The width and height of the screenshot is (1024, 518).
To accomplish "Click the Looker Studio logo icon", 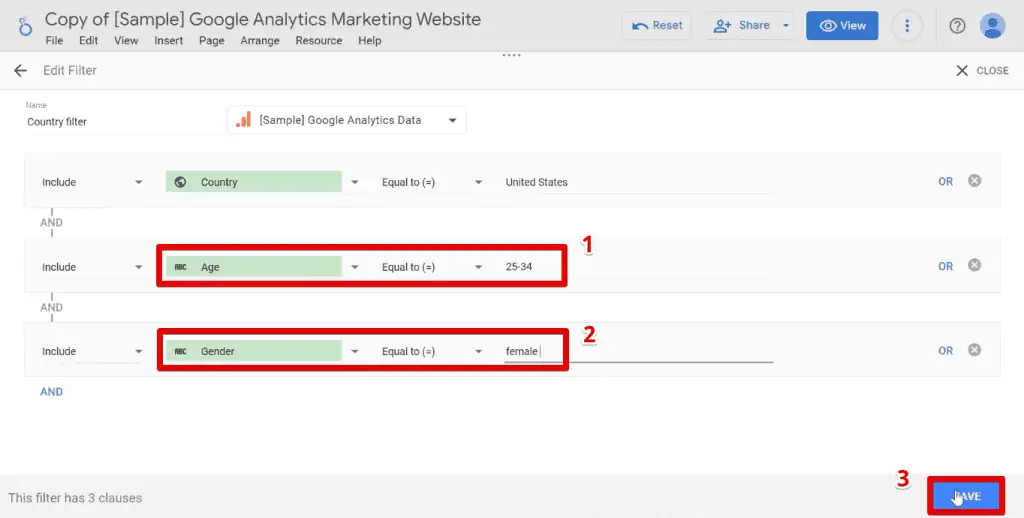I will pos(23,28).
